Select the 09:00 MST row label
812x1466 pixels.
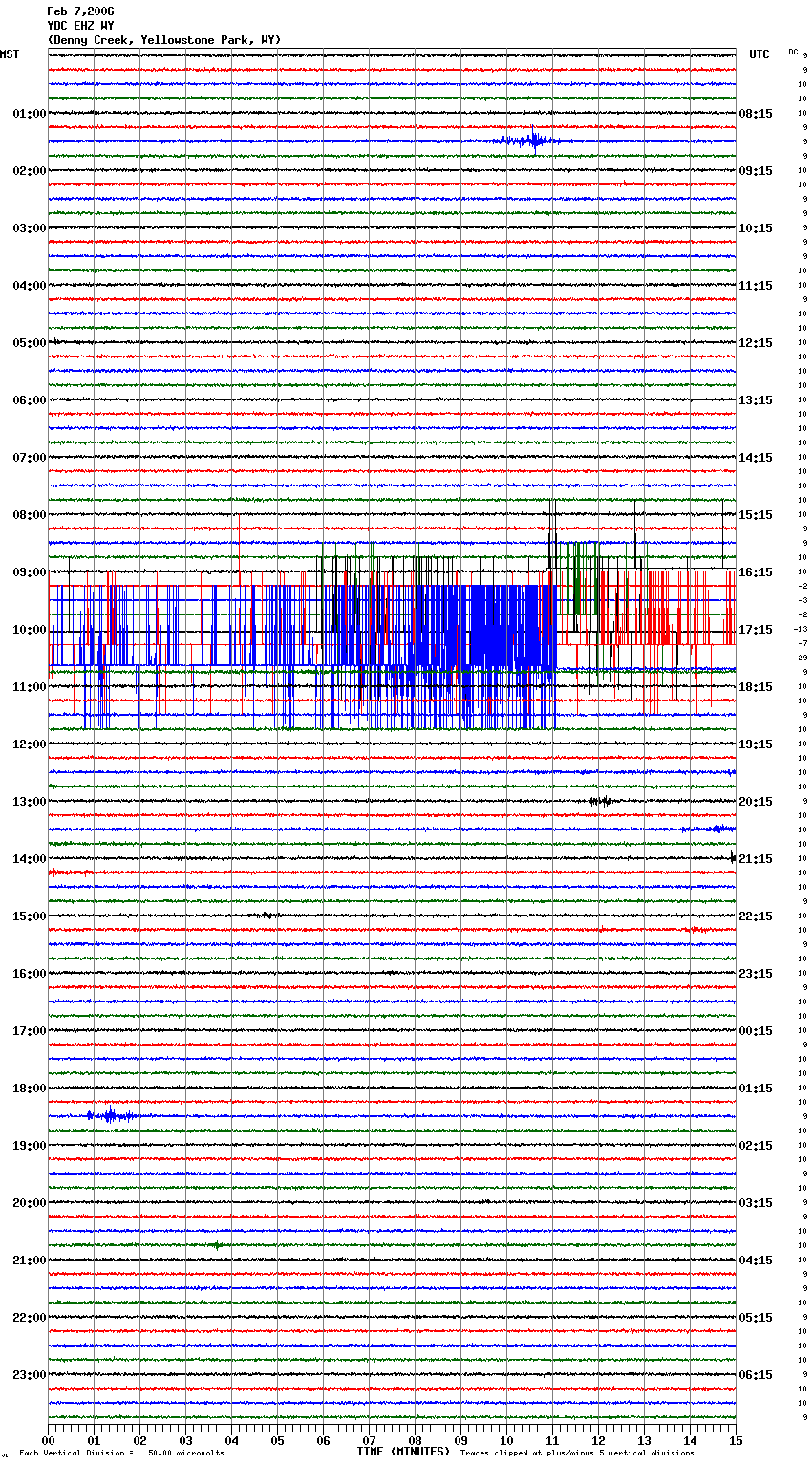pos(30,572)
